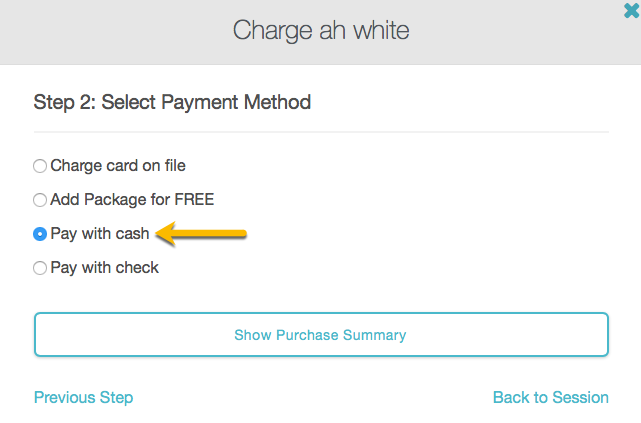Click the selected Pay with cash radio button

[x=40, y=234]
